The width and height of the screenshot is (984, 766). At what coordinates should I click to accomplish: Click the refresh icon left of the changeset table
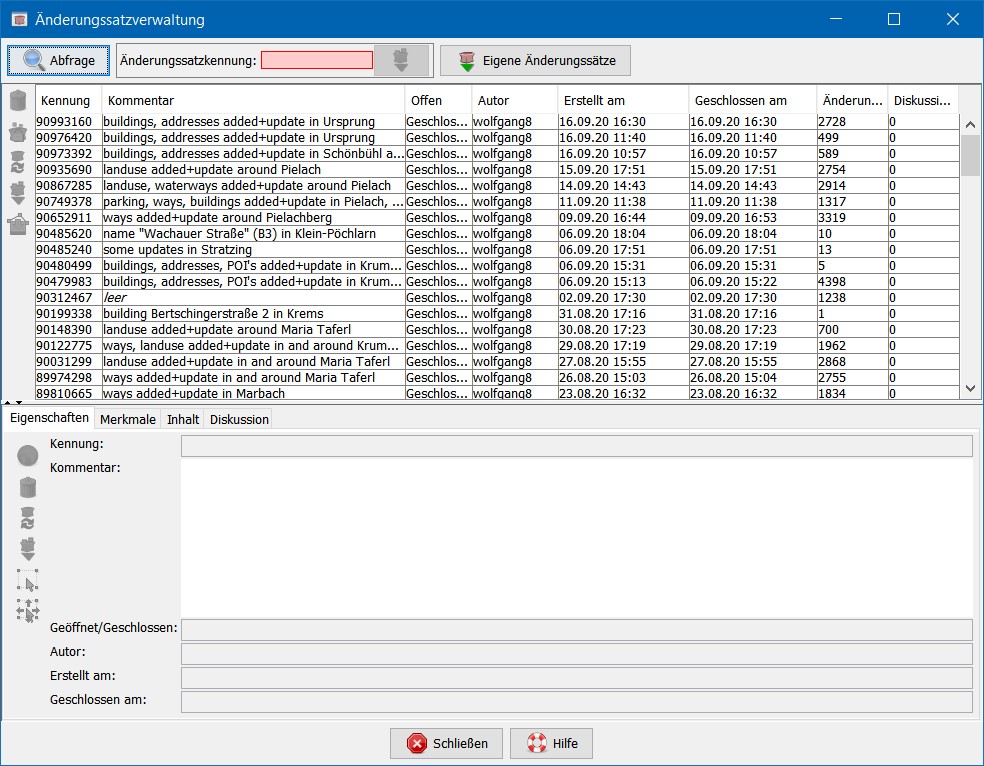[18, 162]
